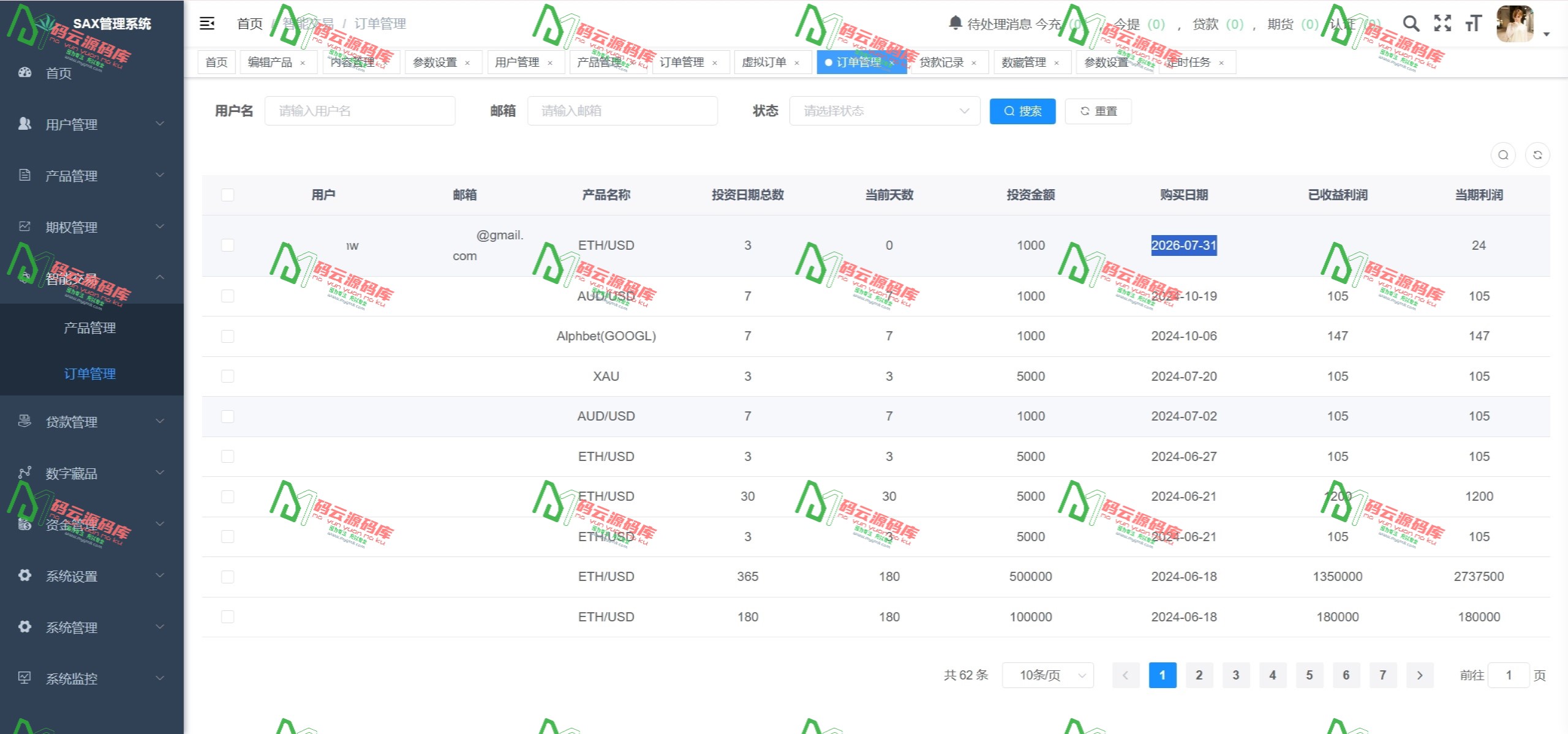1568x734 pixels.
Task: Click the table refresh circular icon
Action: click(1537, 155)
